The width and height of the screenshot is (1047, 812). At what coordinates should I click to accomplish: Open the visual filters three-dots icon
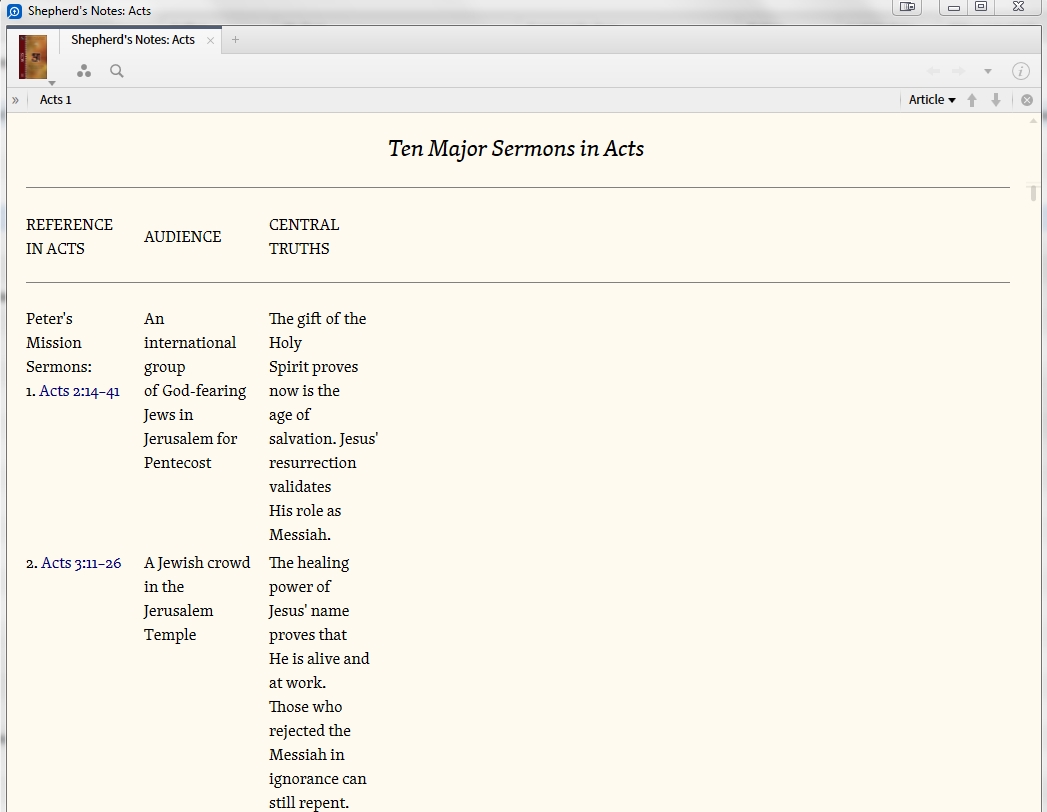coord(83,71)
